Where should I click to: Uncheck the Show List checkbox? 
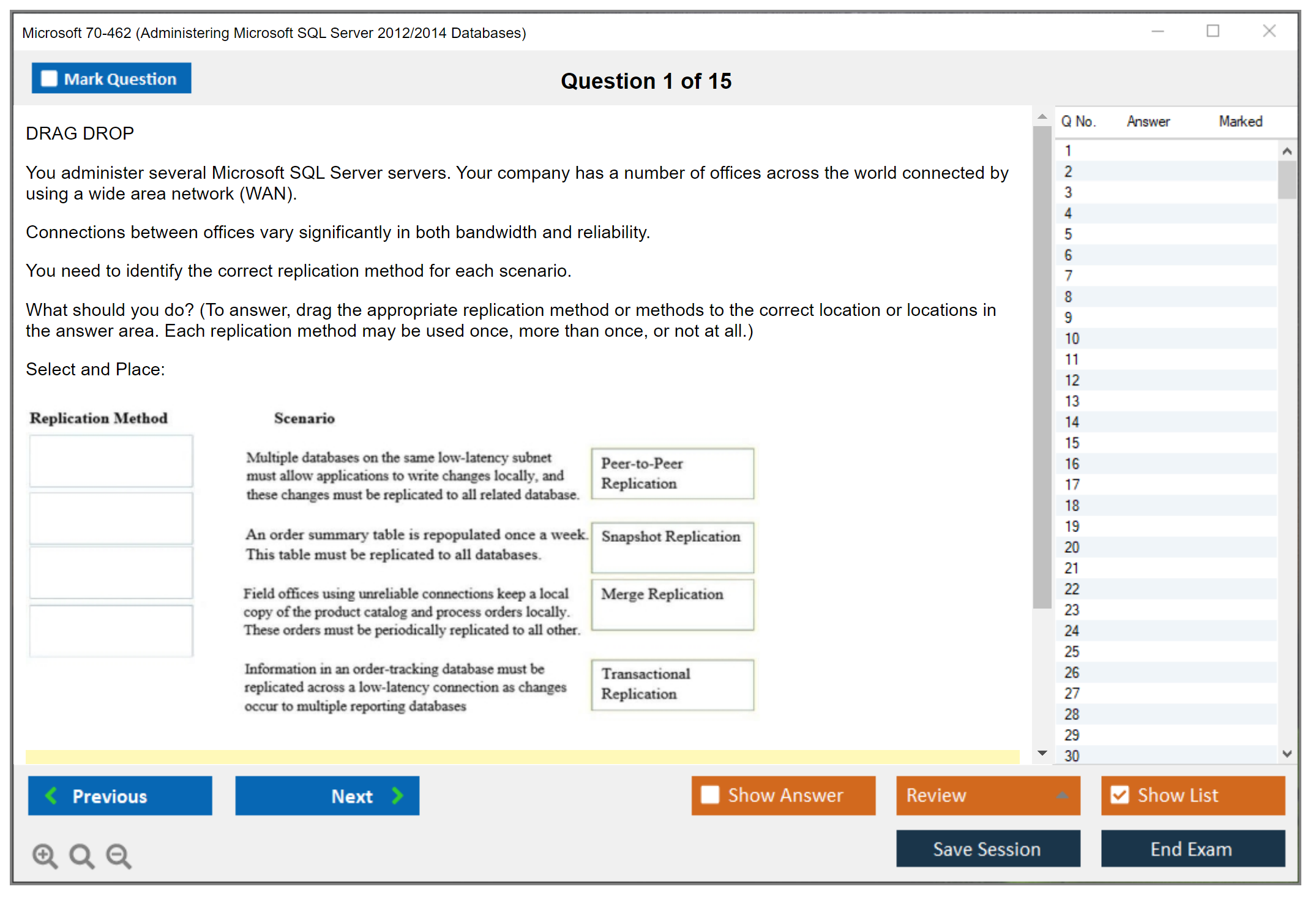(x=1120, y=795)
